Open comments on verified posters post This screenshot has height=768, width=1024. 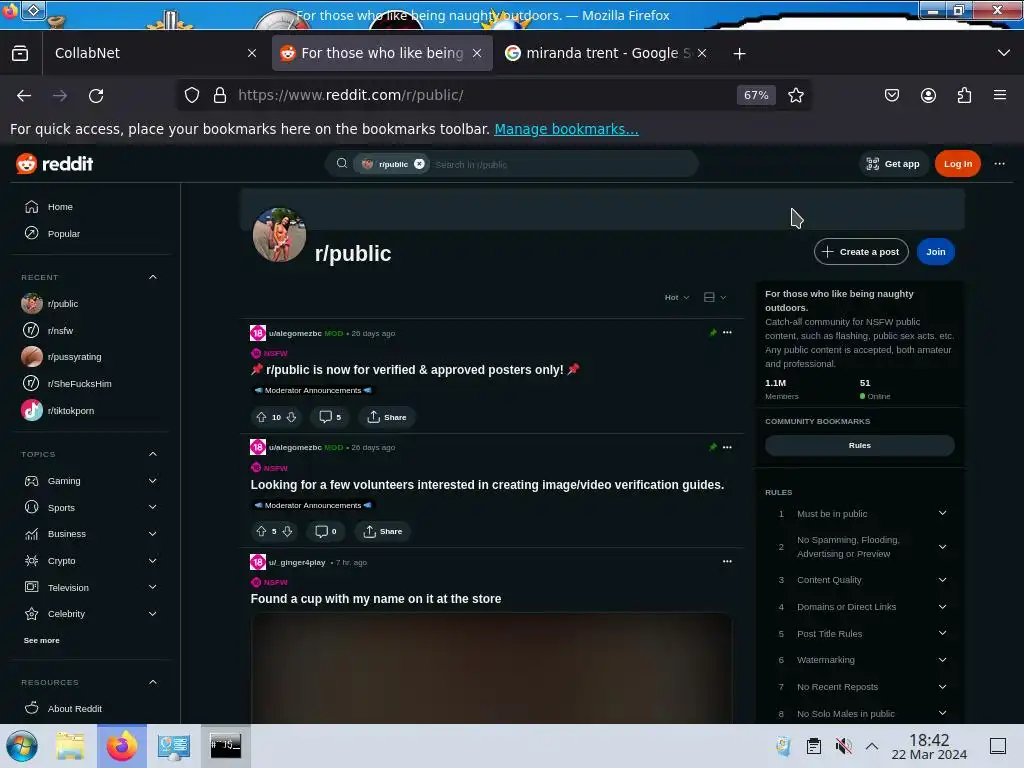(x=330, y=417)
